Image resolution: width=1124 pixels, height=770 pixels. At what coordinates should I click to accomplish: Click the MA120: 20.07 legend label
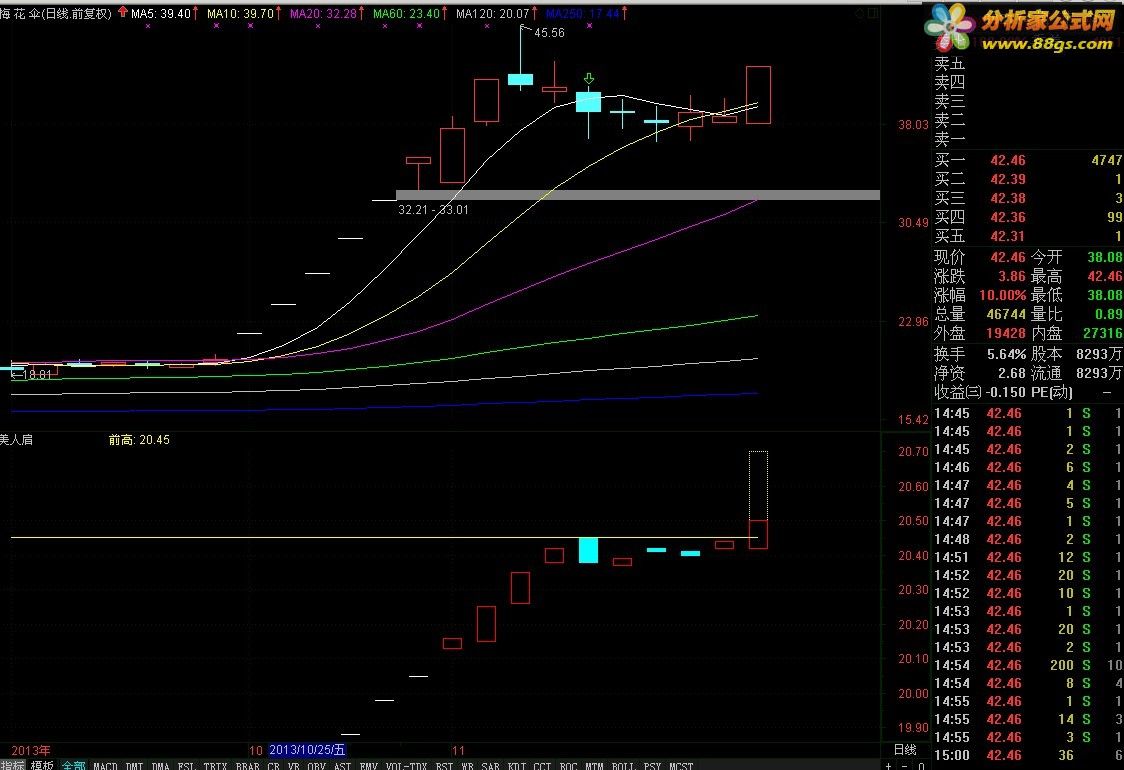tap(492, 13)
